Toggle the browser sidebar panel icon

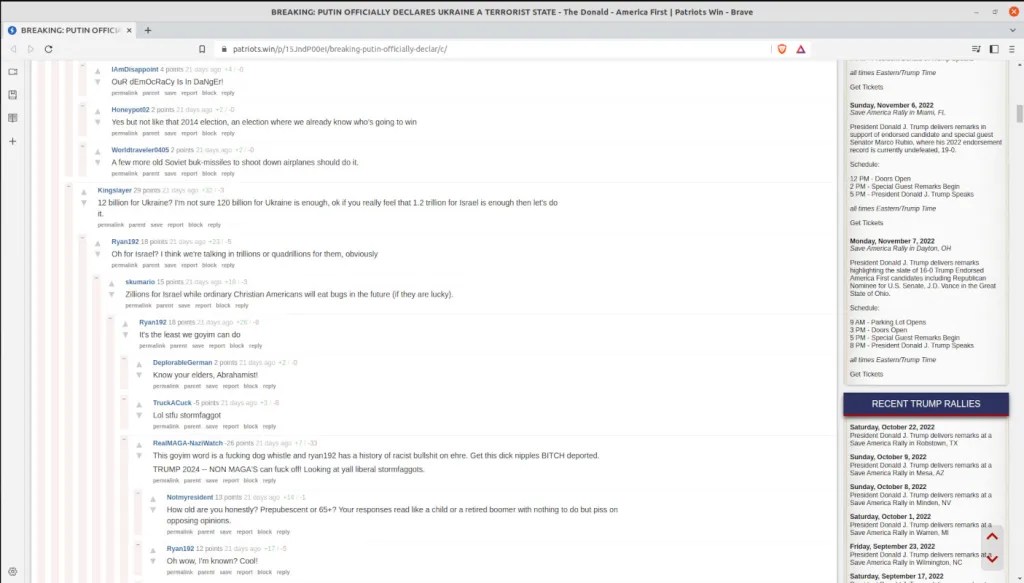pos(994,49)
